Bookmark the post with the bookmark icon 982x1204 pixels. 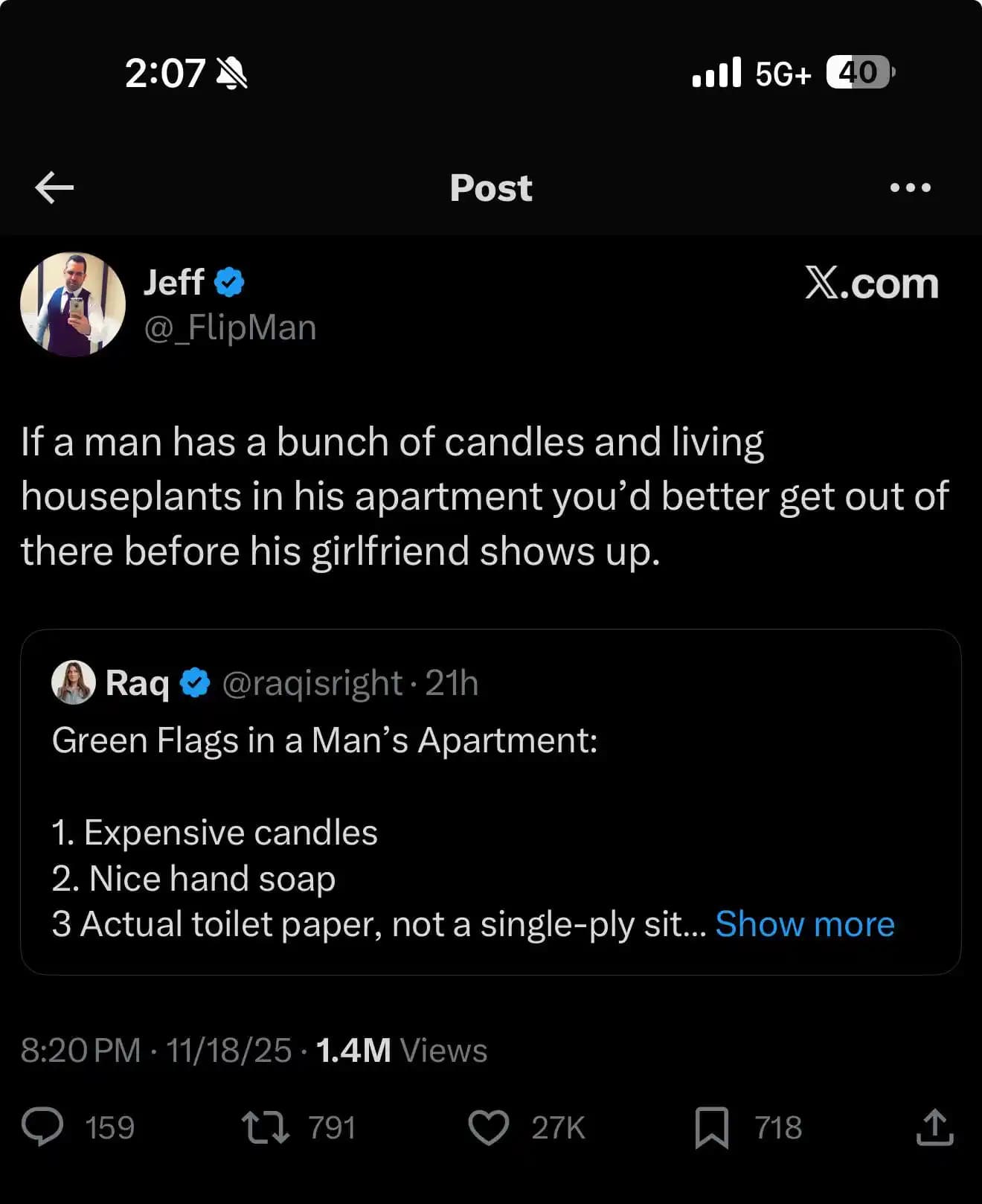pyautogui.click(x=711, y=1127)
